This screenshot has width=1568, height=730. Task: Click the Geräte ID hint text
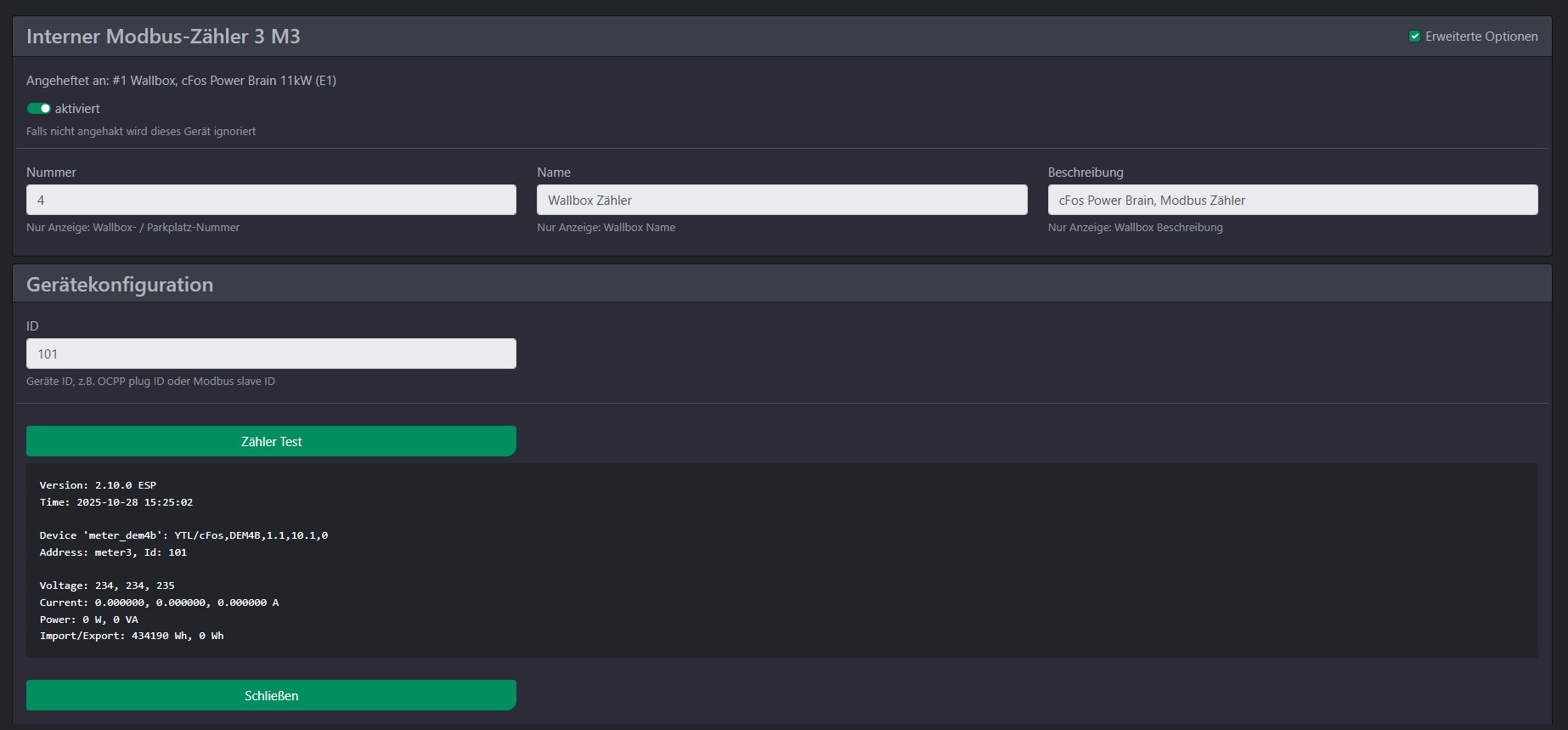(x=150, y=382)
